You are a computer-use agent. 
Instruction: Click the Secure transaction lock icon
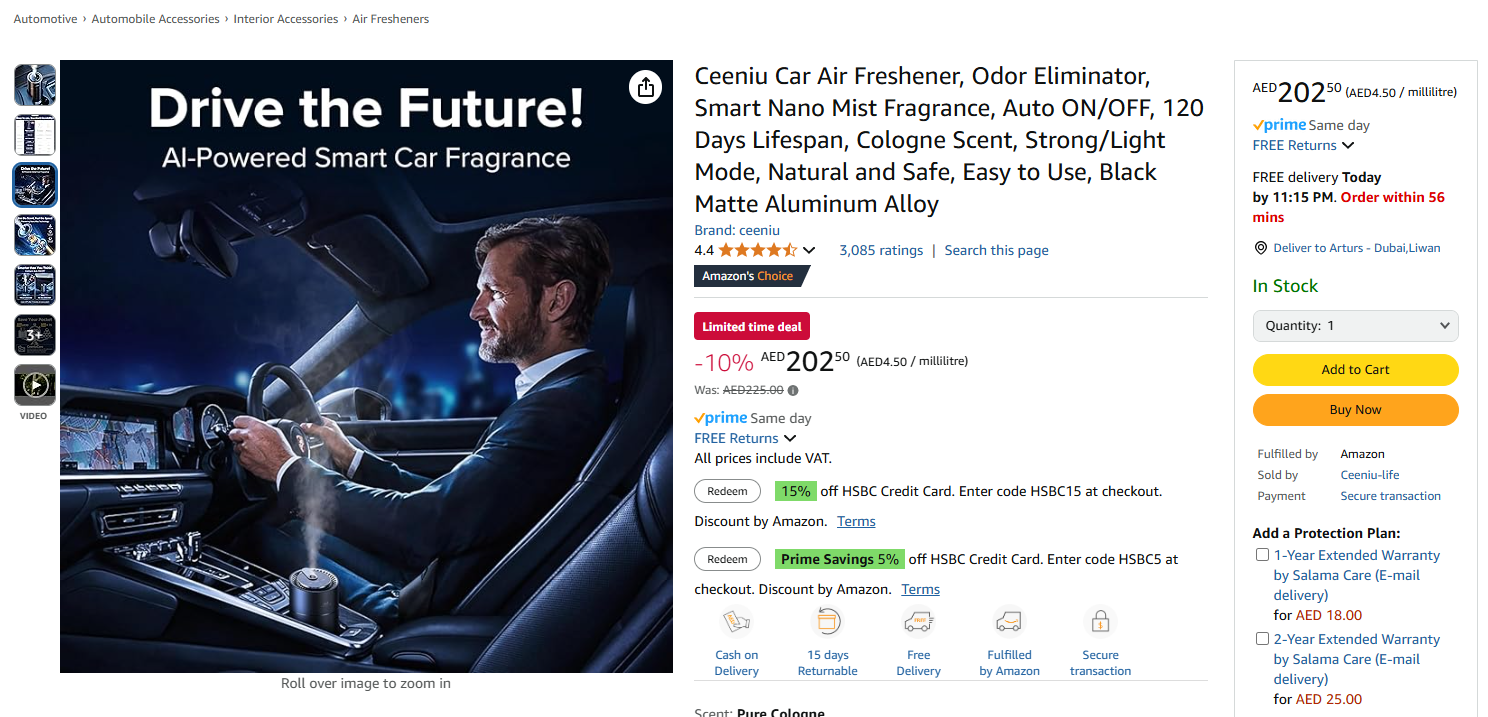point(1100,622)
